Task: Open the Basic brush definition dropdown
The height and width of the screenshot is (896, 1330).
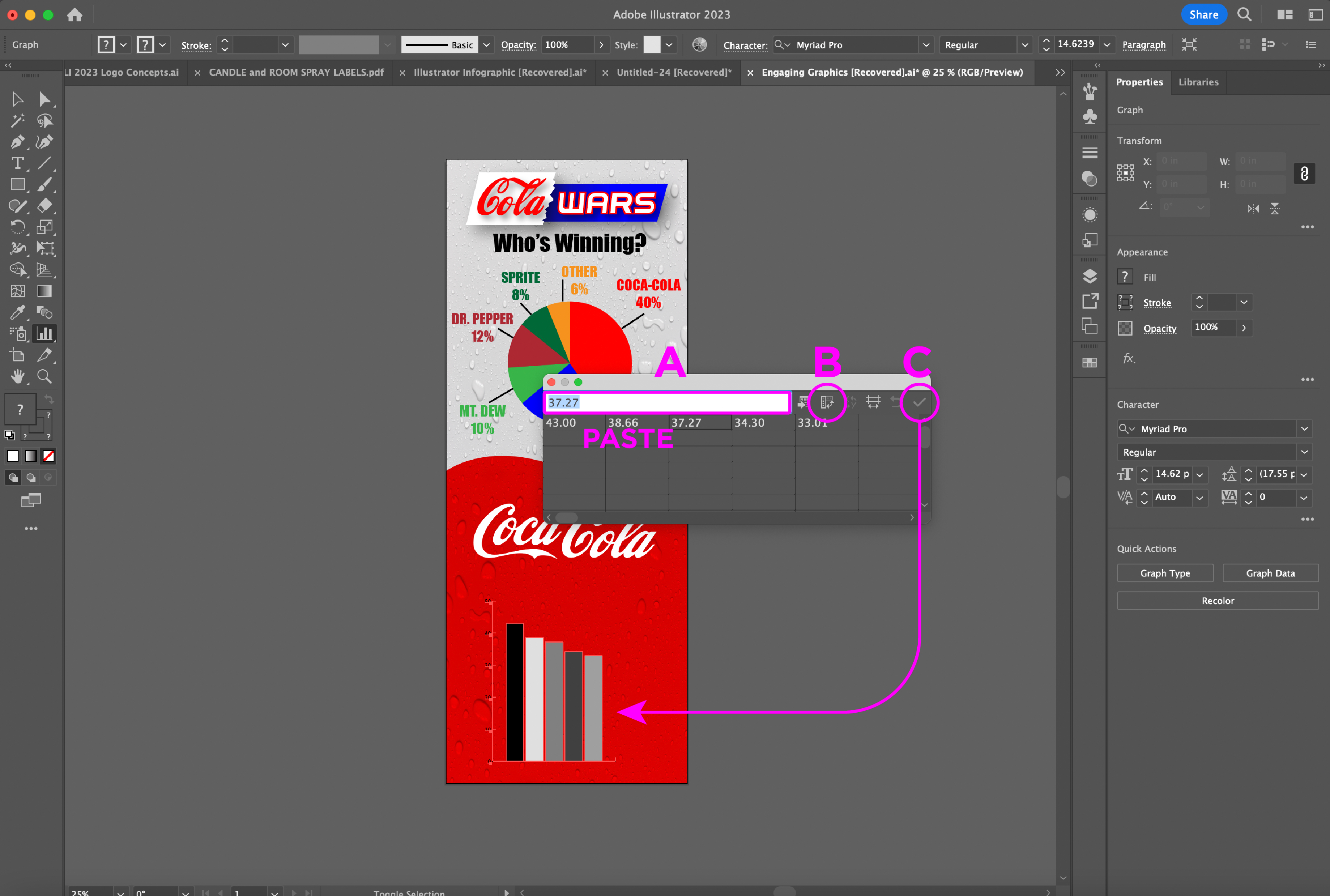Action: pyautogui.click(x=486, y=45)
